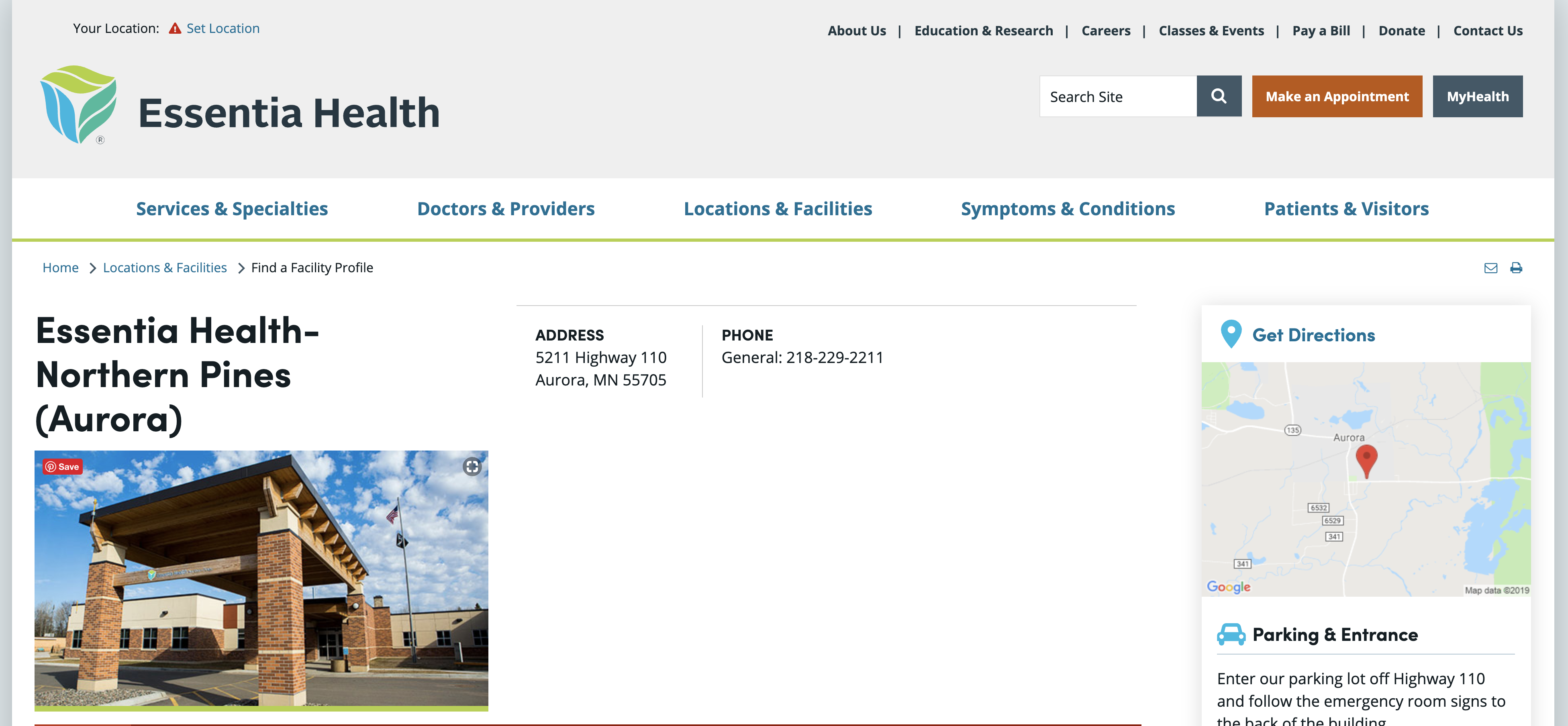This screenshot has height=726, width=1568.
Task: Click Make an Appointment button
Action: pos(1337,96)
